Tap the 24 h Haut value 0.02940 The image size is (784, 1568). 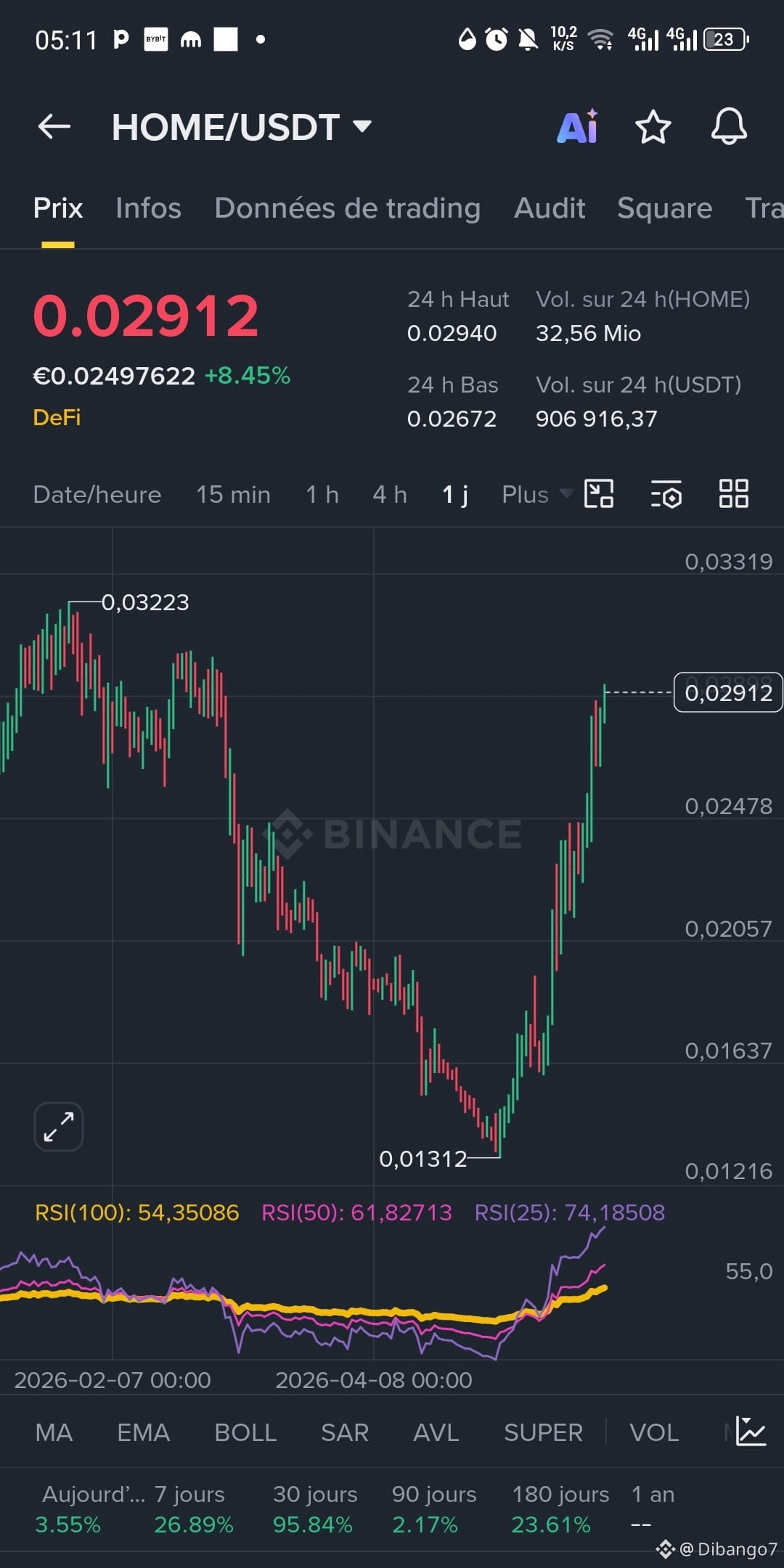[x=452, y=333]
